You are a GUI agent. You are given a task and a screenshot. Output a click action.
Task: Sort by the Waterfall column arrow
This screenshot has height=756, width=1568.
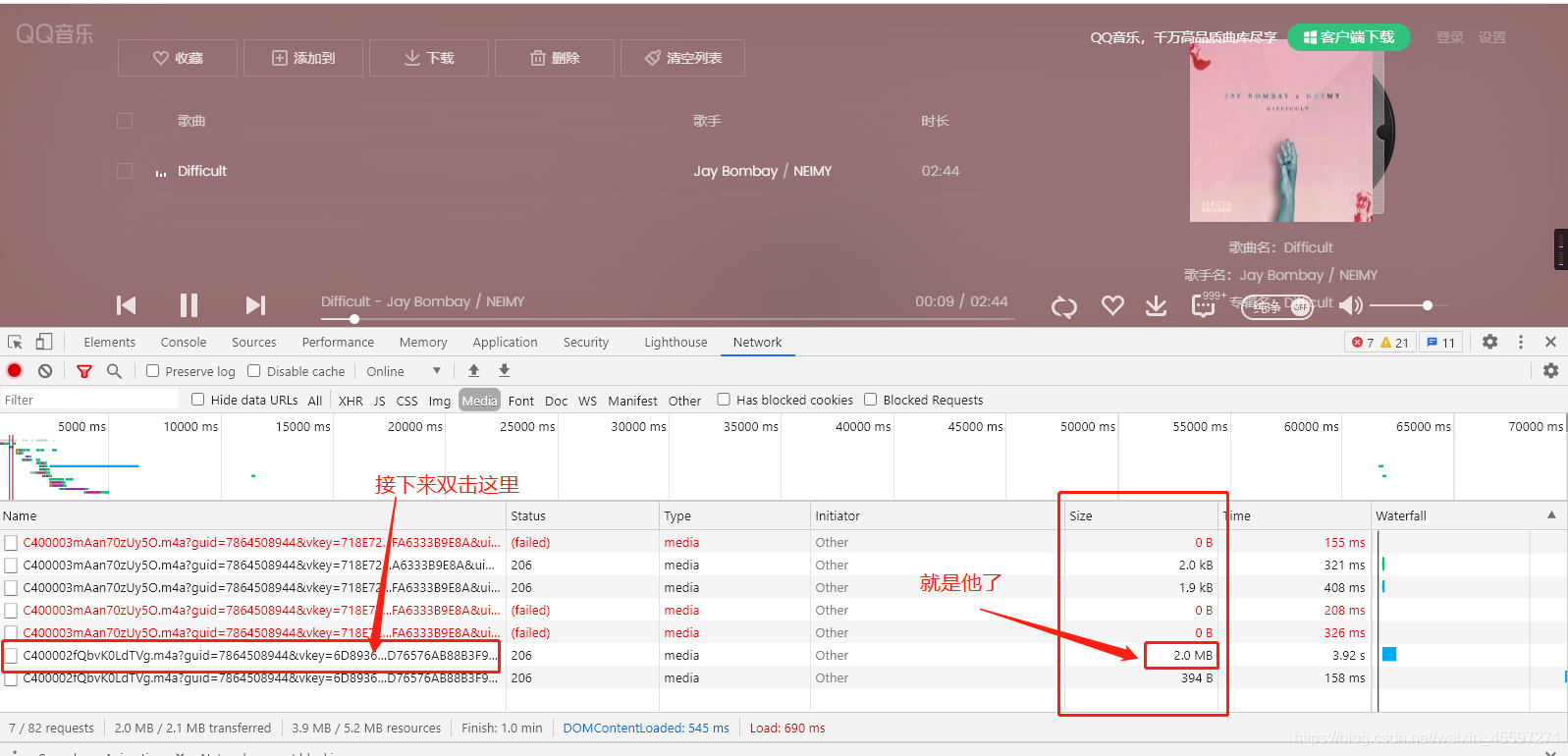1551,514
